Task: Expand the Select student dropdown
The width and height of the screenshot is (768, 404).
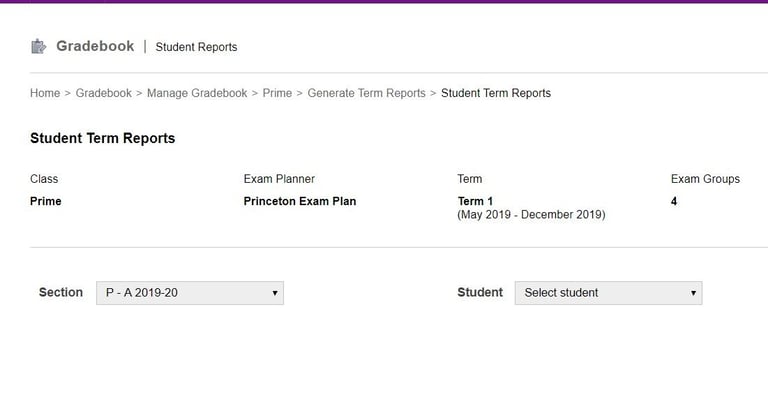Action: pyautogui.click(x=608, y=293)
